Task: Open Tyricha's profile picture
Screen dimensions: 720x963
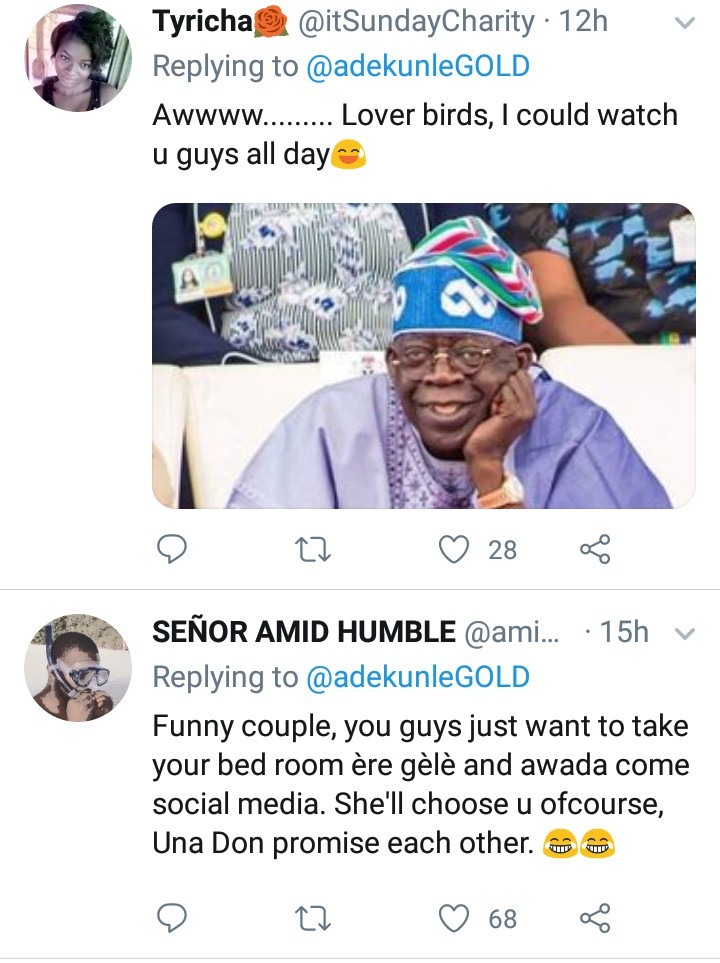Action: coord(78,58)
